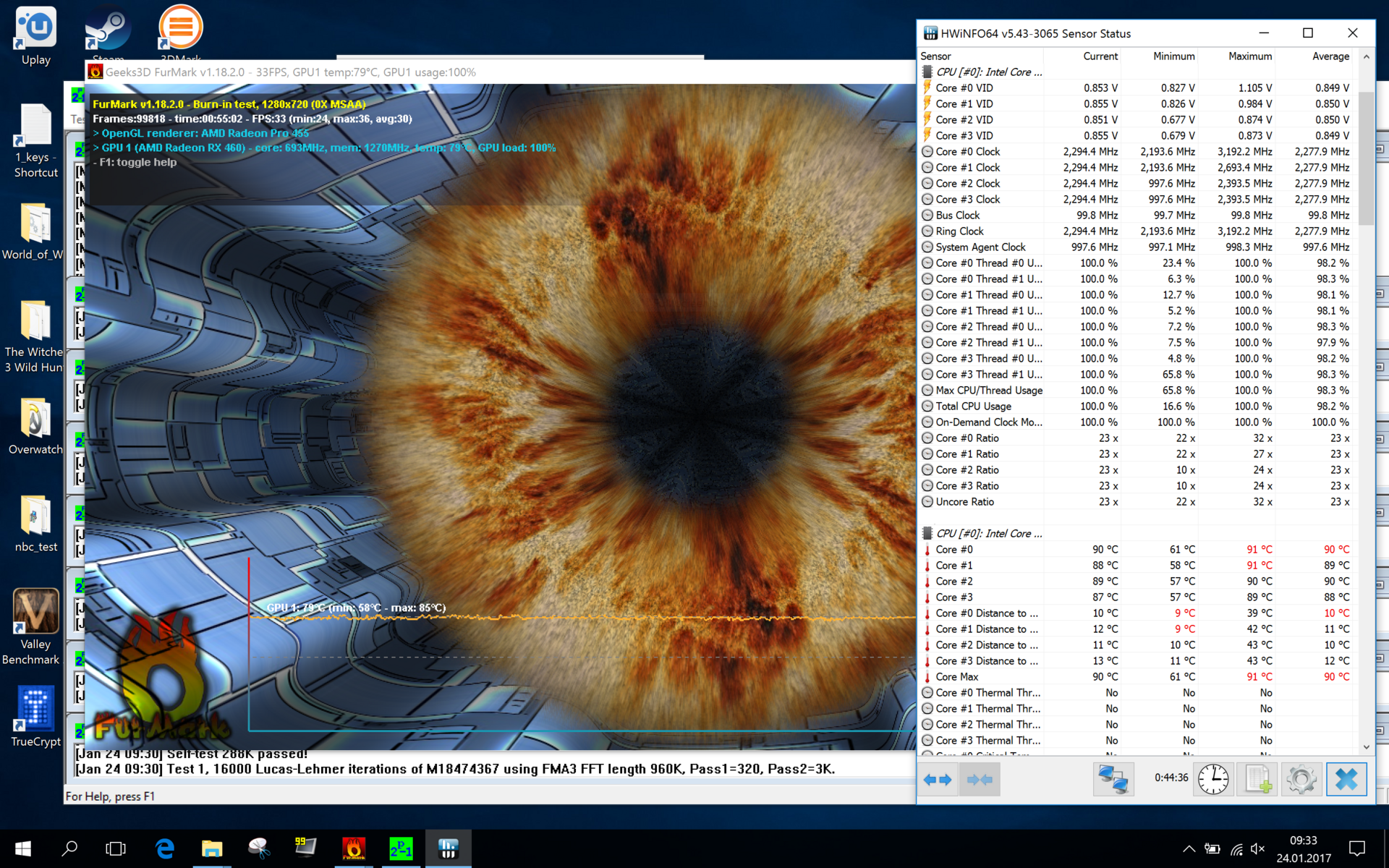
Task: Open the Action Center notification icon
Action: pos(1357,848)
